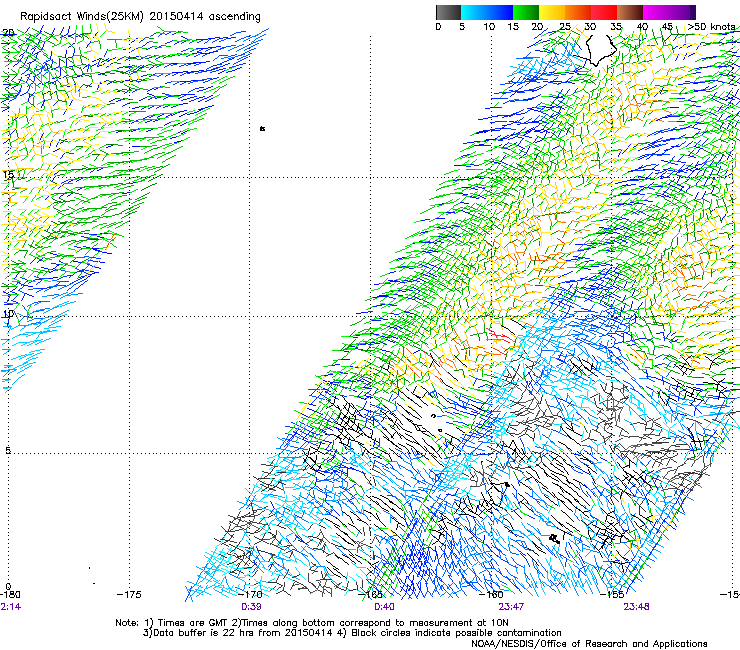Viewport: 740px width, 650px height.
Task: Click the black island outline at top of map
Action: point(600,51)
